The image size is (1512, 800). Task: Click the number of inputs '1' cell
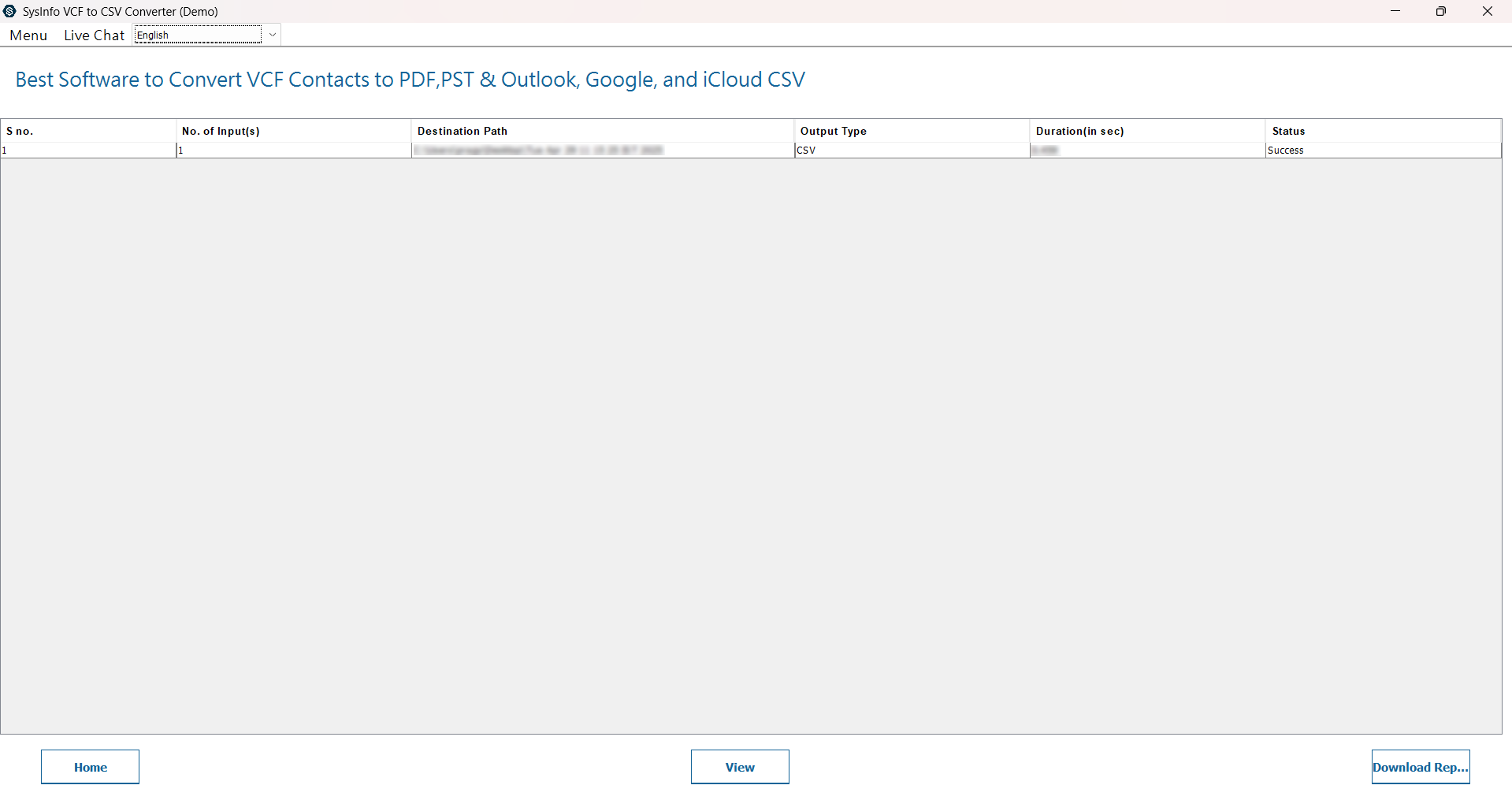(294, 151)
